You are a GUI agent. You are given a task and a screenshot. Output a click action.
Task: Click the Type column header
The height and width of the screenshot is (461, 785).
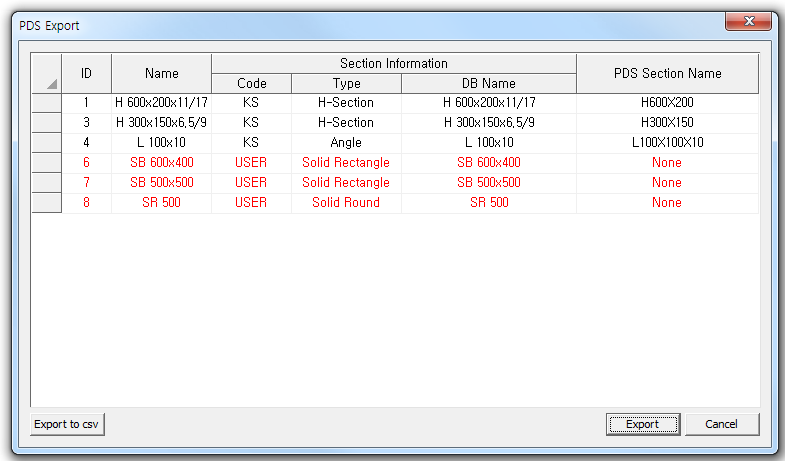pos(346,83)
